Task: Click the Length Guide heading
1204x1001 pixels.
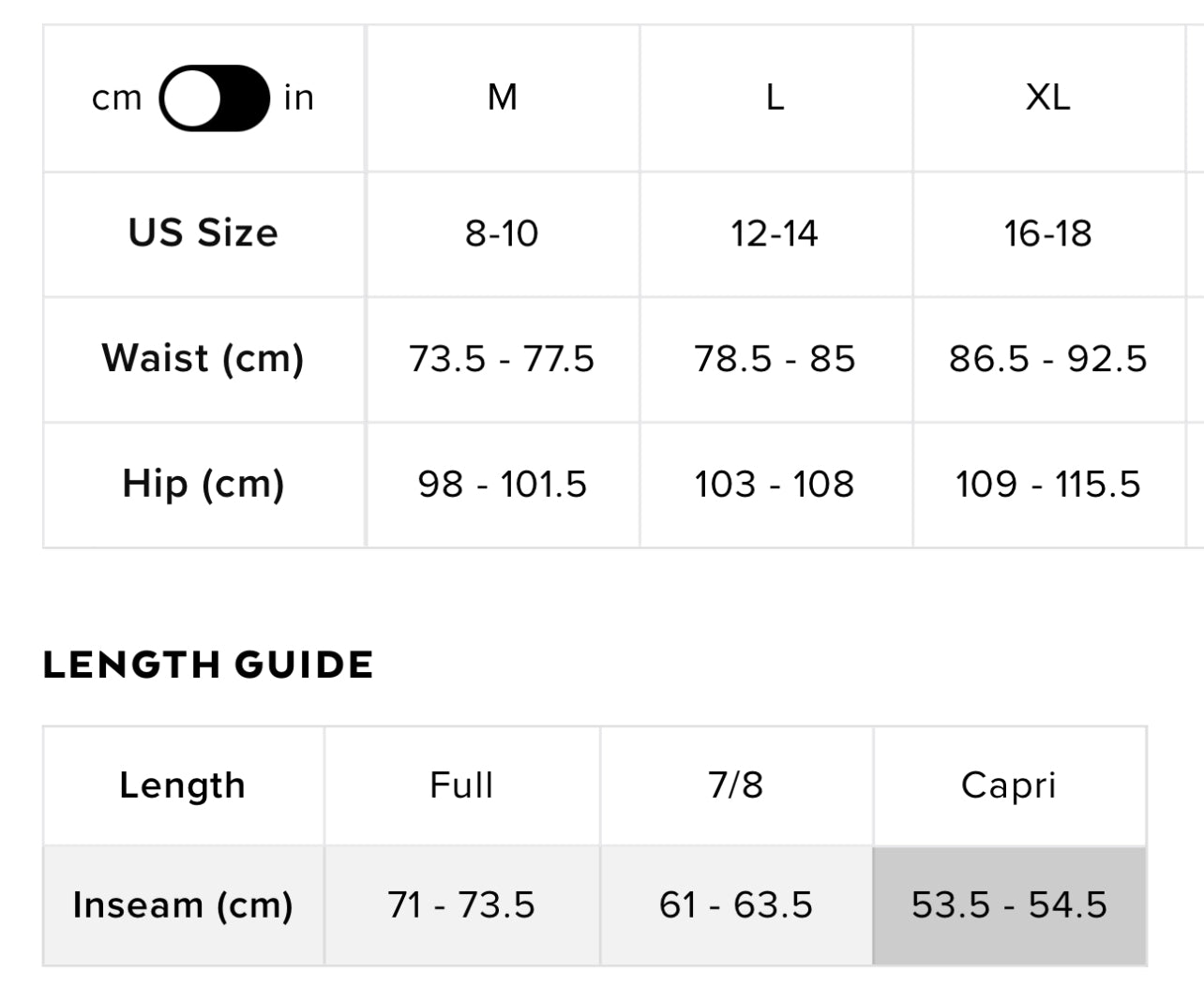Action: point(208,665)
